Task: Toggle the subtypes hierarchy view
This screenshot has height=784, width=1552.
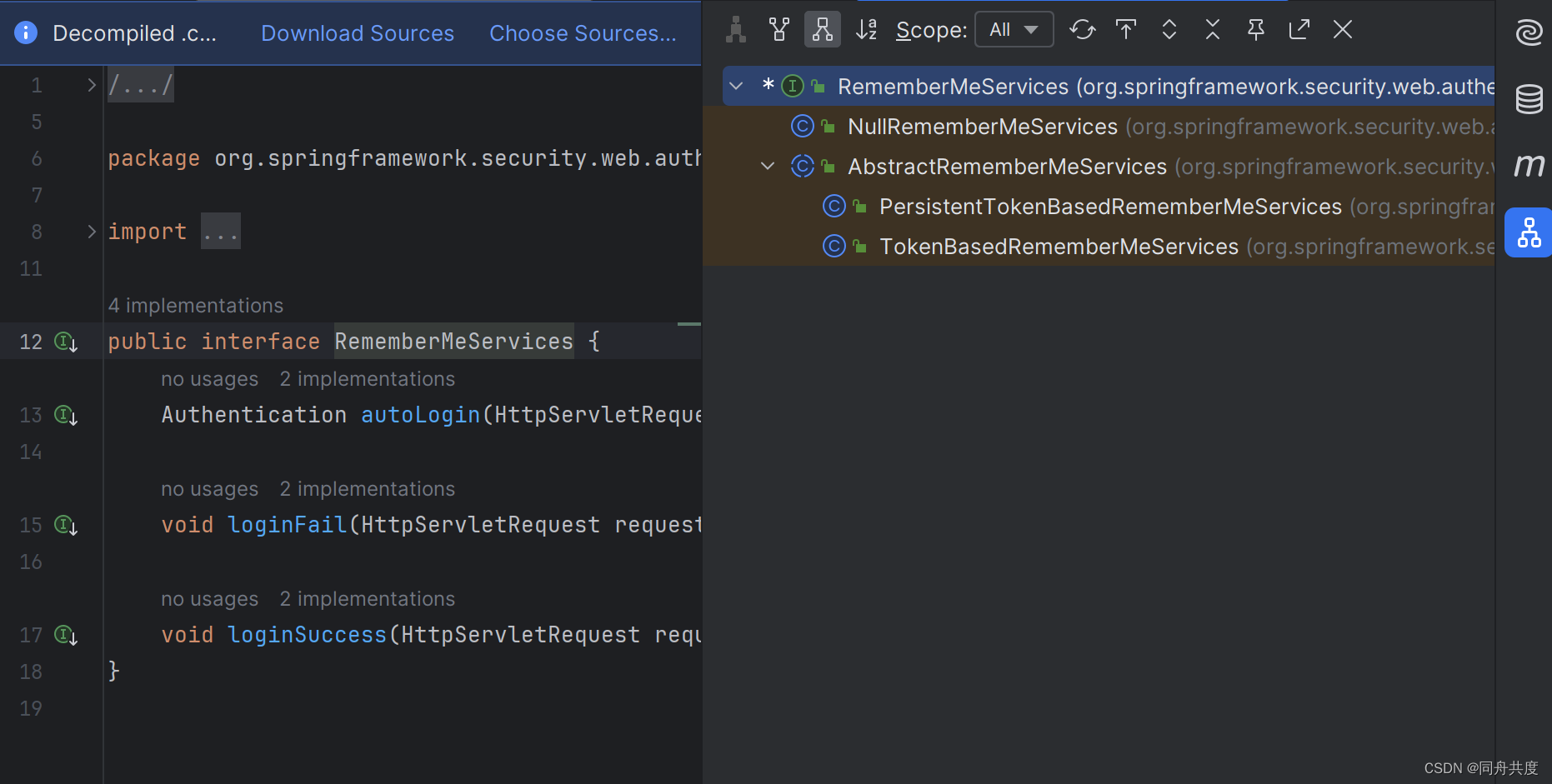Action: (x=823, y=30)
